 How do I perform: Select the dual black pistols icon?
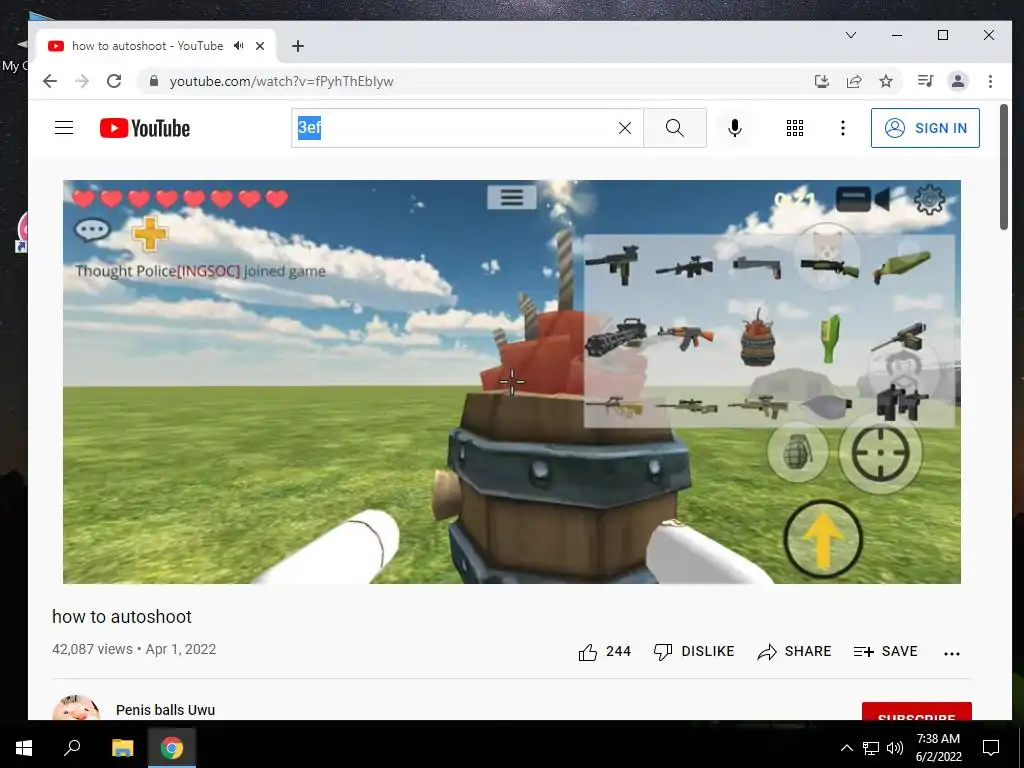coord(902,402)
